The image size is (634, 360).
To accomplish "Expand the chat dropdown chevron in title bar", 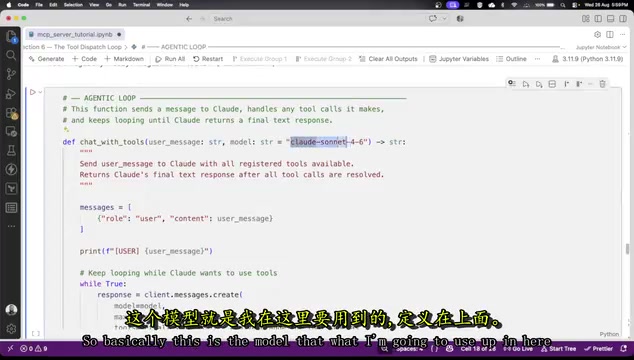I will (x=444, y=19).
